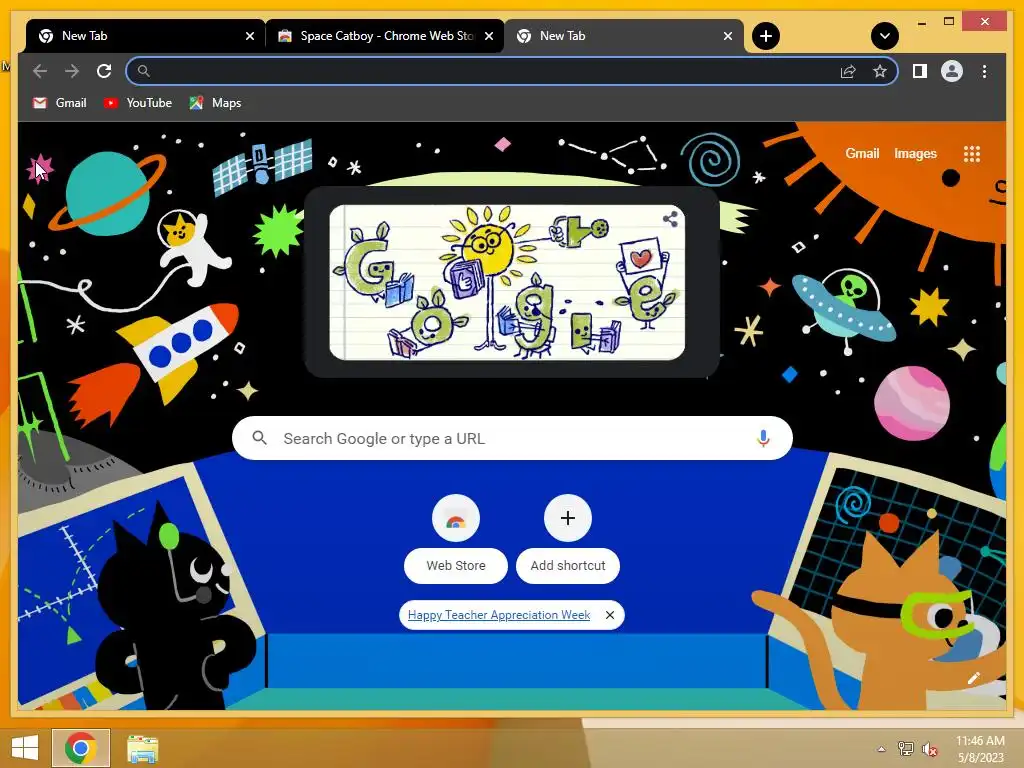Expand the tab search dropdown arrow
Image resolution: width=1024 pixels, height=768 pixels.
coord(885,36)
